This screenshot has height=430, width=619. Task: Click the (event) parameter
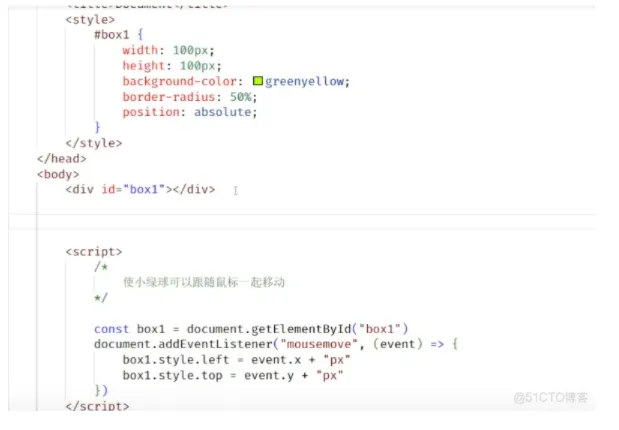tap(398, 344)
